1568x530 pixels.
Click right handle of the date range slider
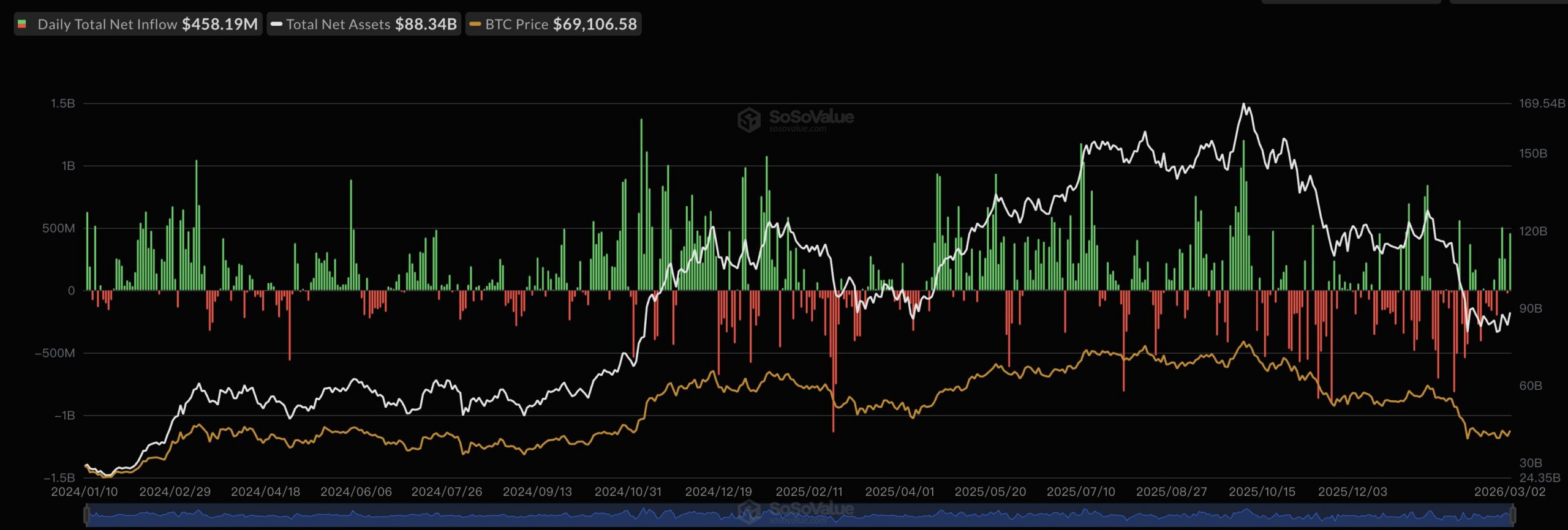[x=1513, y=515]
